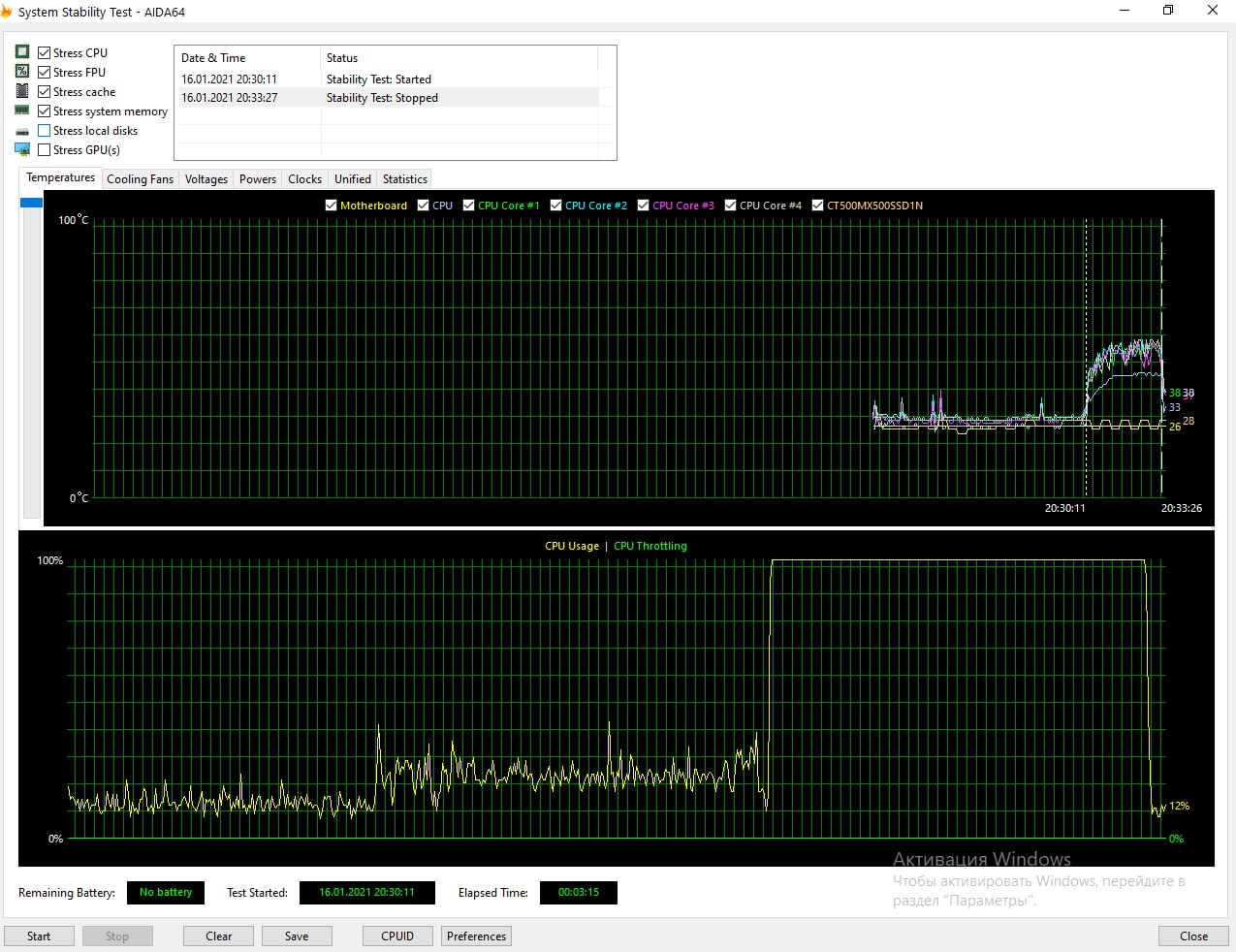The width and height of the screenshot is (1236, 952).
Task: Toggle CPU Core #4 graph checkbox
Action: point(730,205)
